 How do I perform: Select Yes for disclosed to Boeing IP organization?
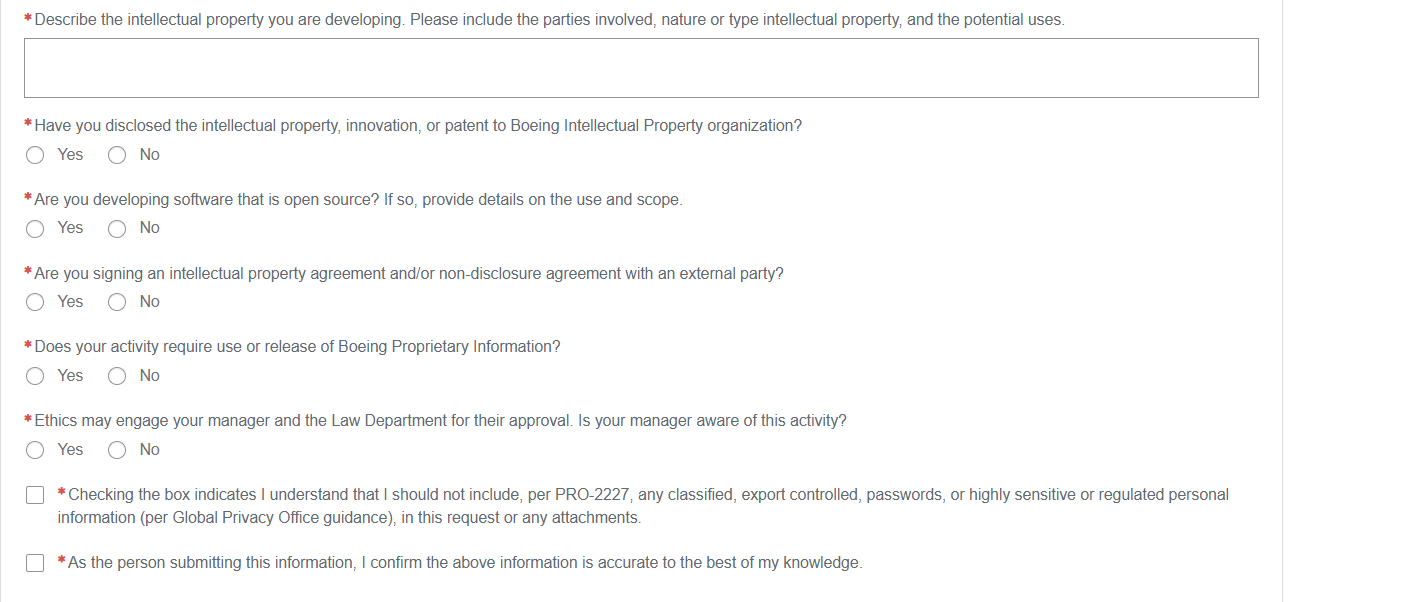[36, 155]
